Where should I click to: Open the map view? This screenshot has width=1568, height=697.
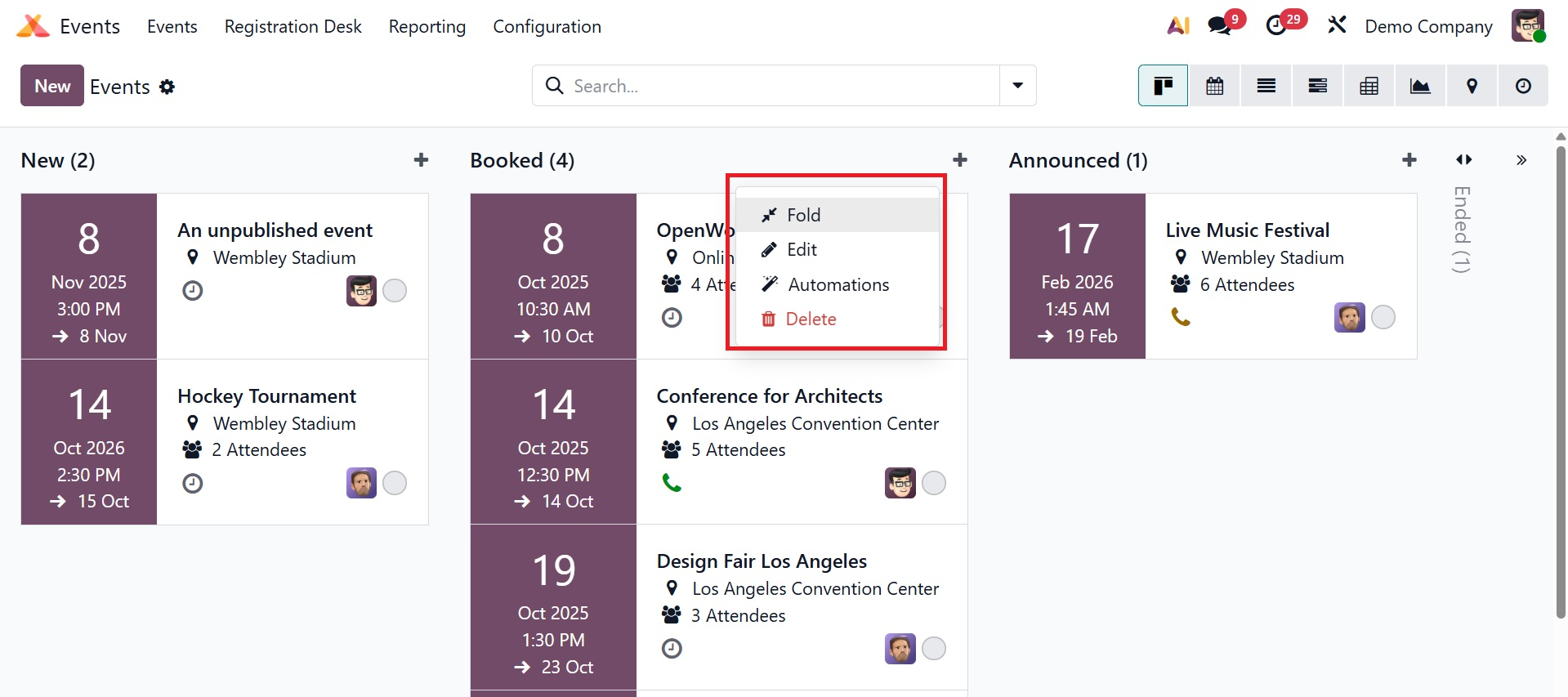(1472, 86)
